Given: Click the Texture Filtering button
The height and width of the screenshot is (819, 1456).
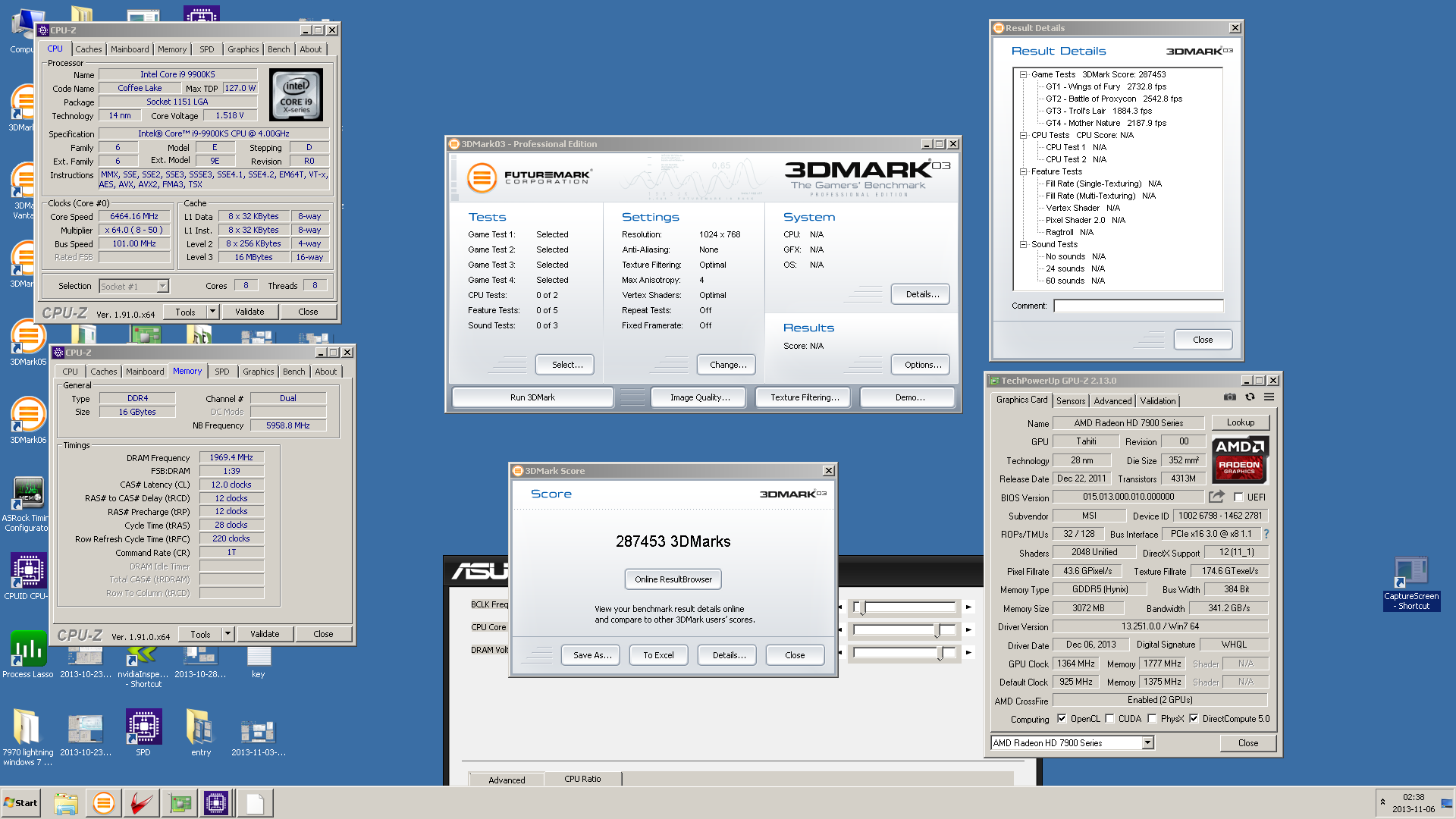Looking at the screenshot, I should tap(805, 397).
